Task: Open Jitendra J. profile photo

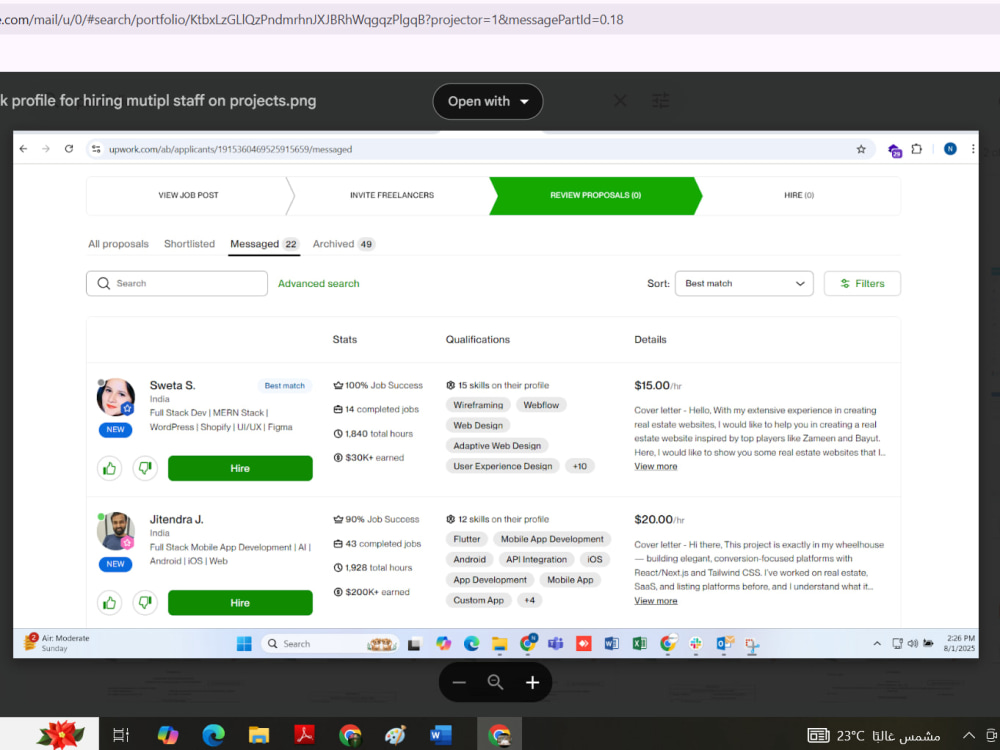Action: point(115,531)
